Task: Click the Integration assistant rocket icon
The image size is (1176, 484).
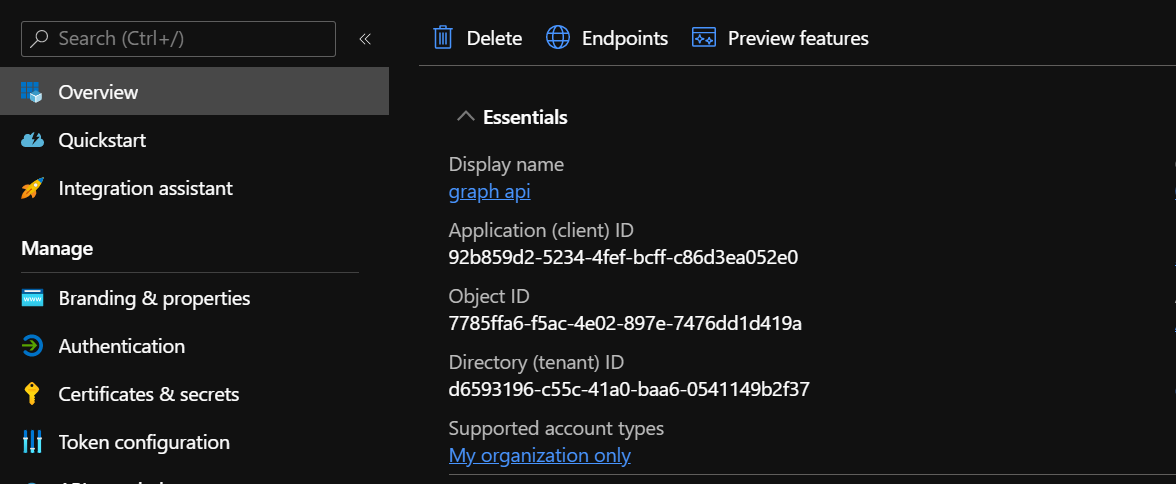Action: click(32, 188)
